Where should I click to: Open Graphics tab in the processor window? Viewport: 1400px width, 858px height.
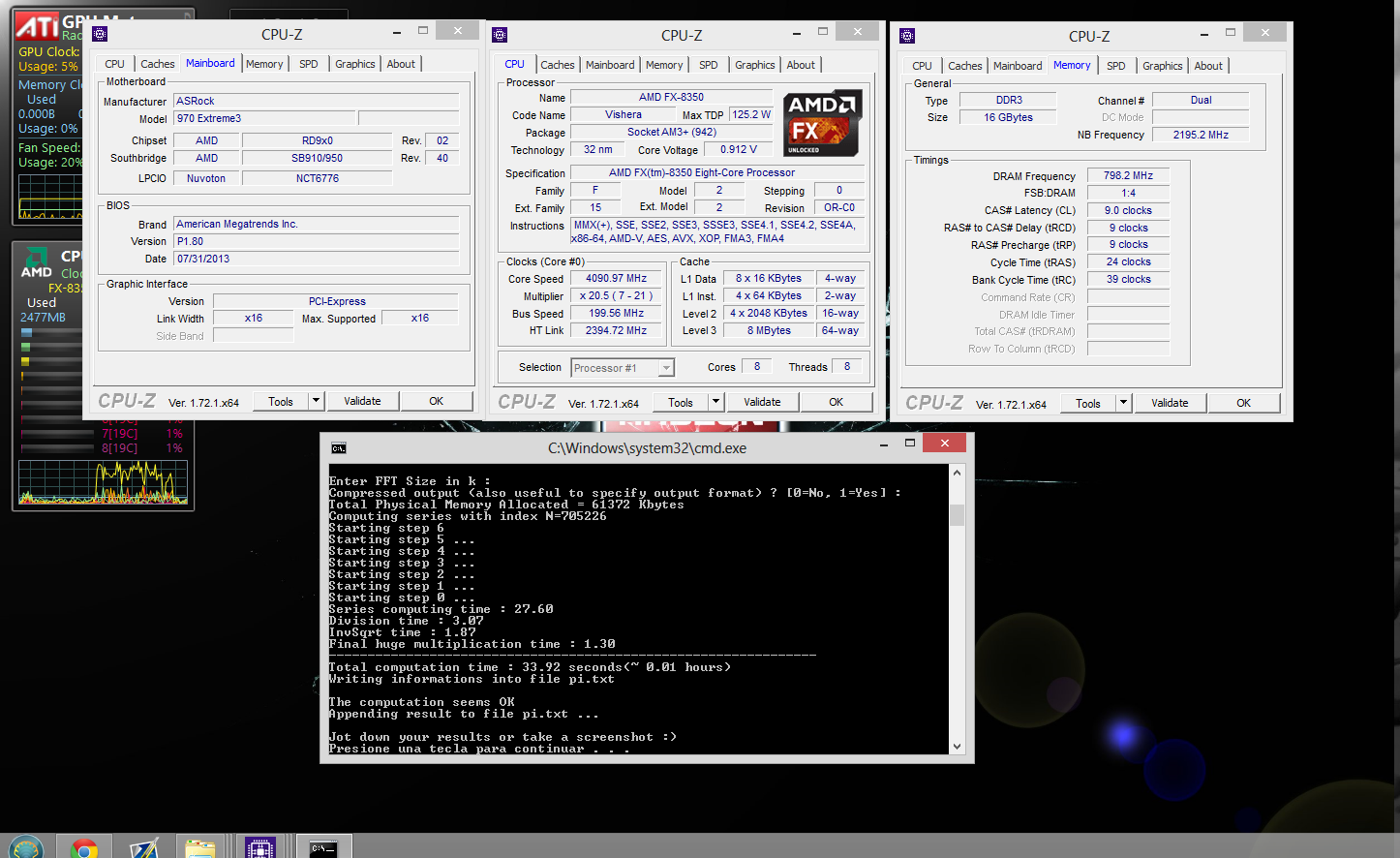click(x=755, y=65)
